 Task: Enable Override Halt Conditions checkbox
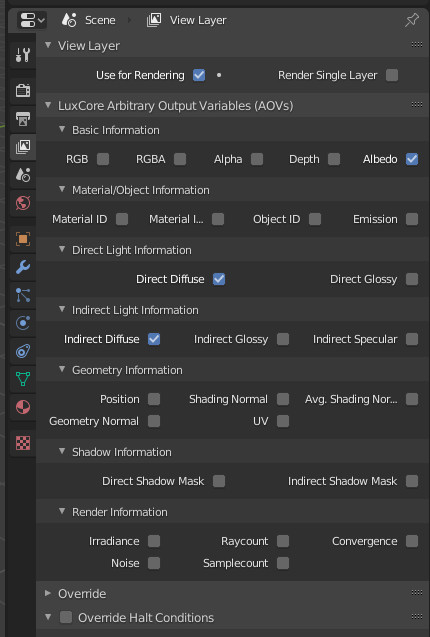click(66, 617)
